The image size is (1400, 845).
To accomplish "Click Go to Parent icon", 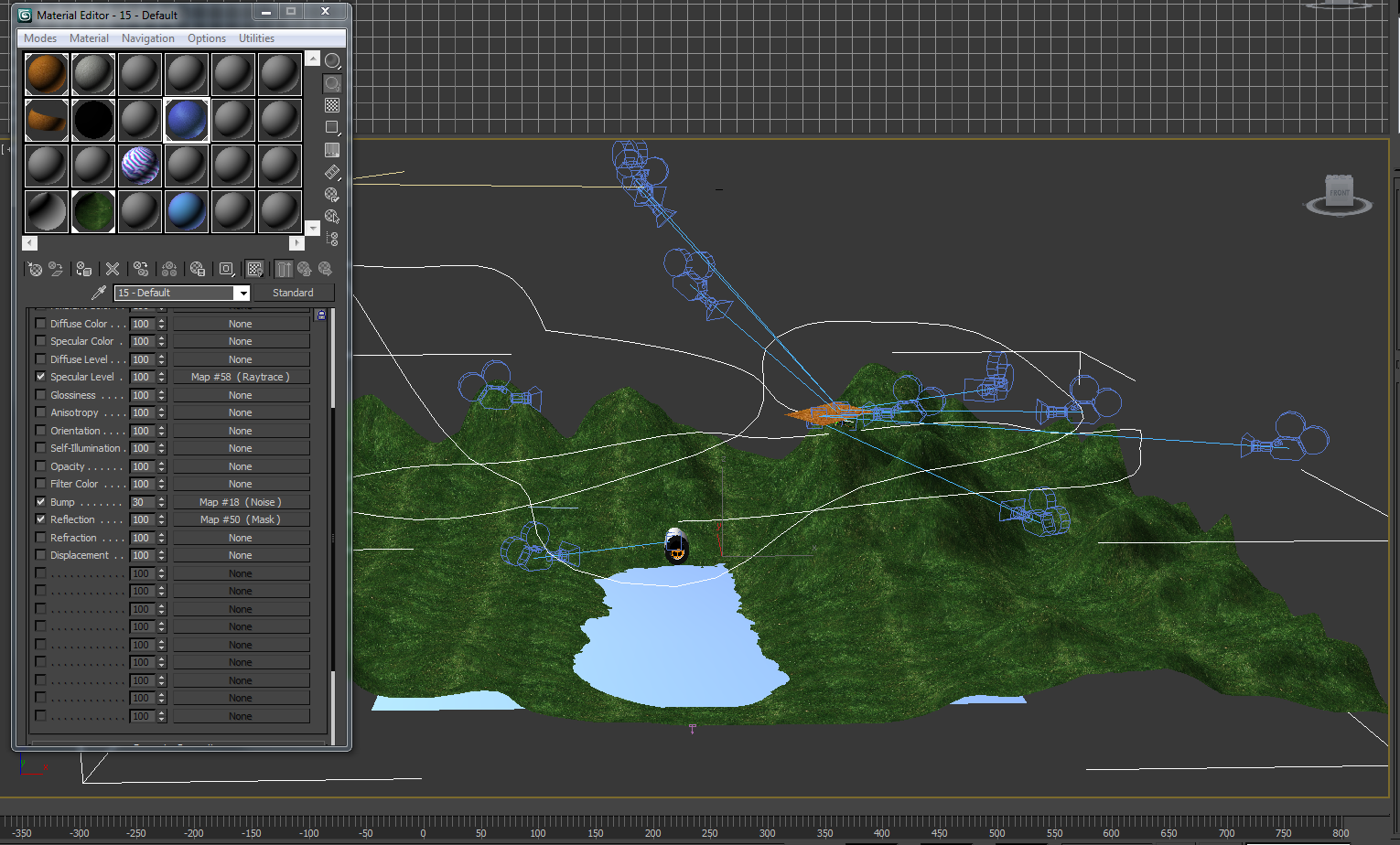I will coord(305,269).
